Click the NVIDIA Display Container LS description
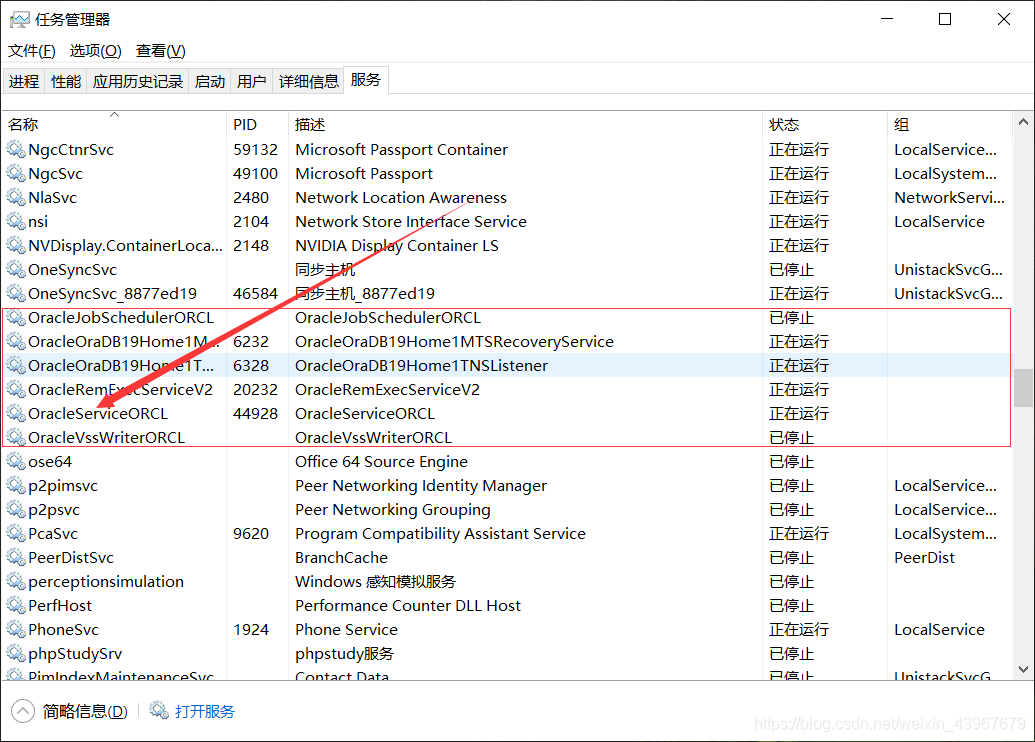Image resolution: width=1035 pixels, height=742 pixels. 397,246
